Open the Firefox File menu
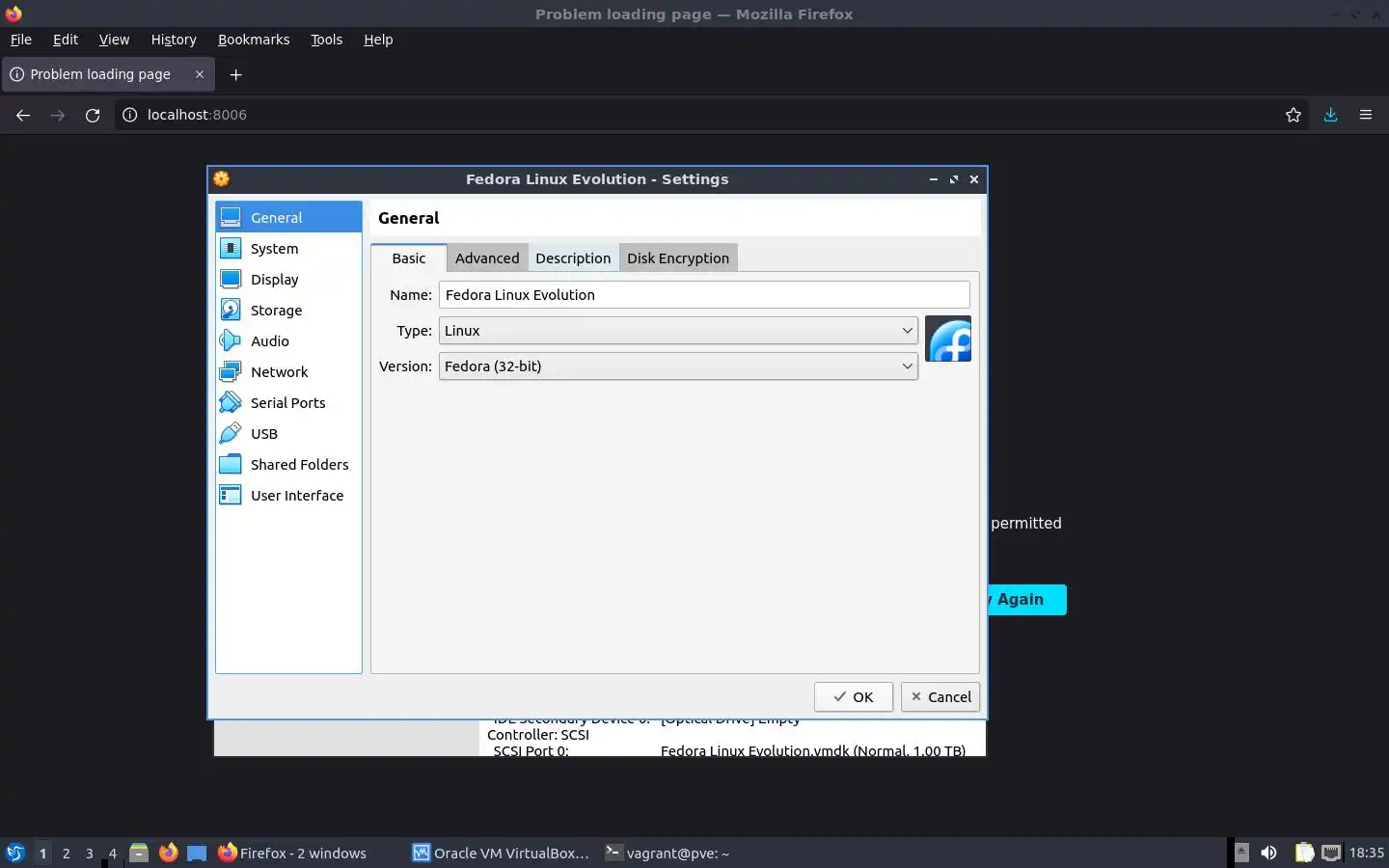The image size is (1389, 868). click(21, 40)
